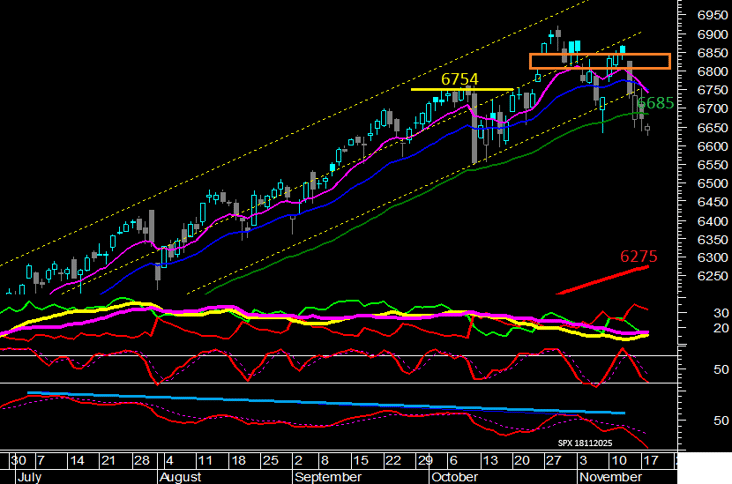
Task: Click the September month label
Action: (328, 478)
